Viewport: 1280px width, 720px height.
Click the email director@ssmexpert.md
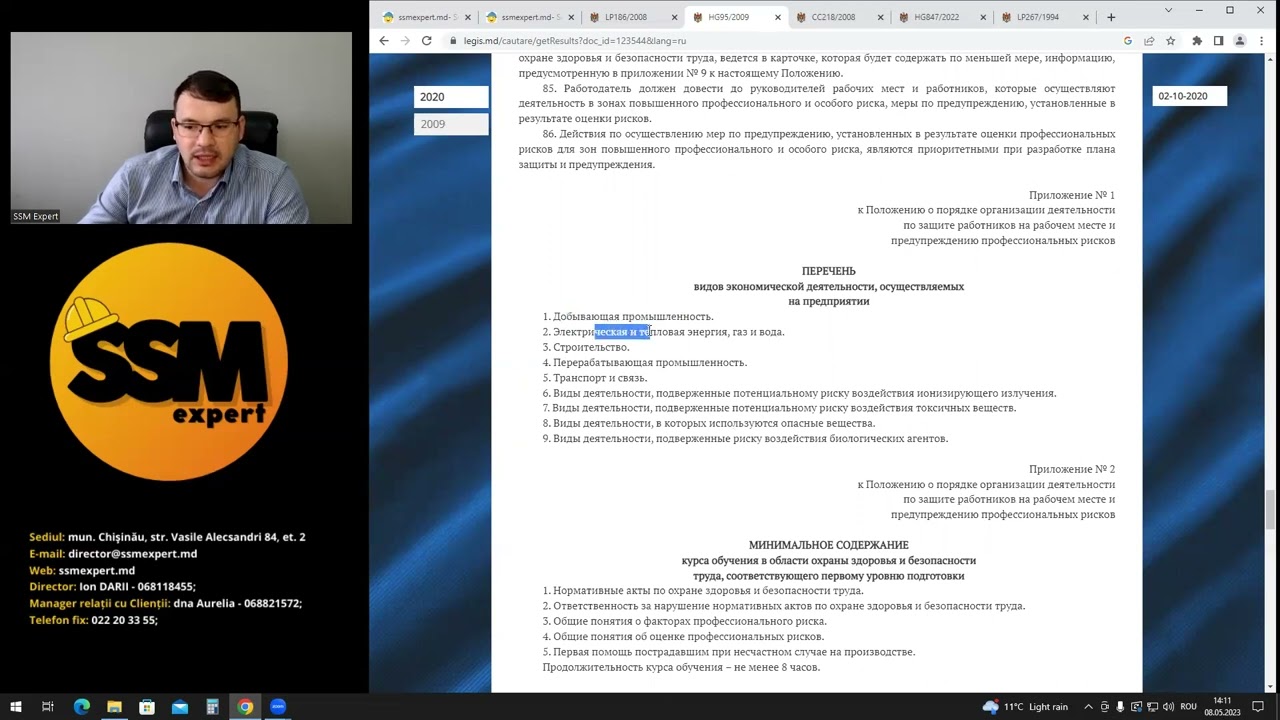[x=132, y=554]
